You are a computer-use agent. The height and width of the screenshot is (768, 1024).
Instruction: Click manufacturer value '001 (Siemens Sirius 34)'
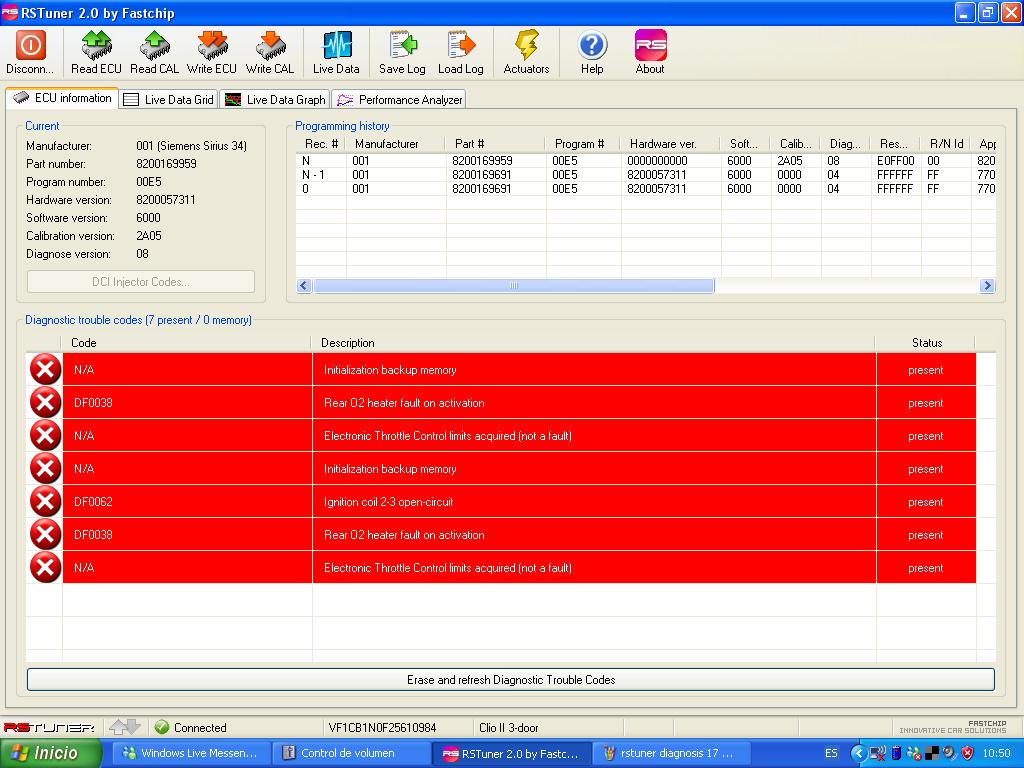pyautogui.click(x=191, y=146)
